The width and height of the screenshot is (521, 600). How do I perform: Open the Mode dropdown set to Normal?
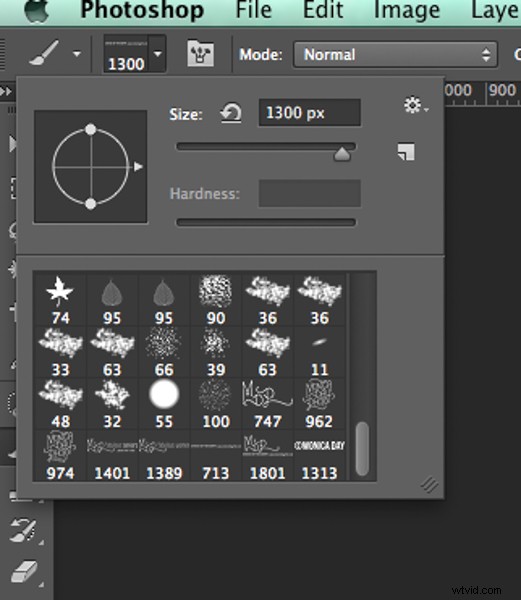pos(396,54)
